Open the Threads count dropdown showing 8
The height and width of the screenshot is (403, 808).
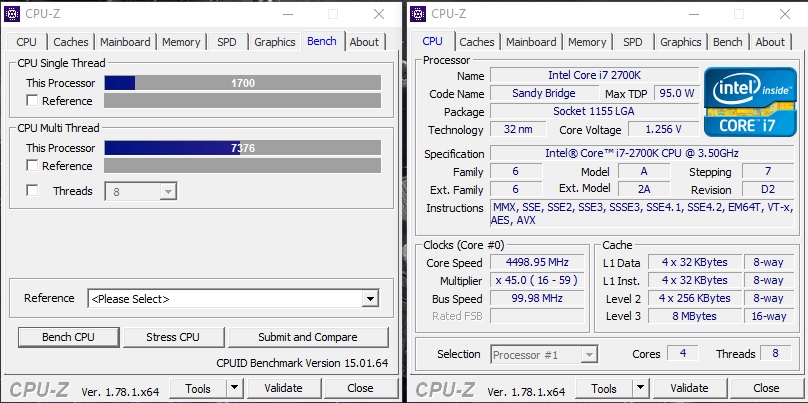coord(141,191)
